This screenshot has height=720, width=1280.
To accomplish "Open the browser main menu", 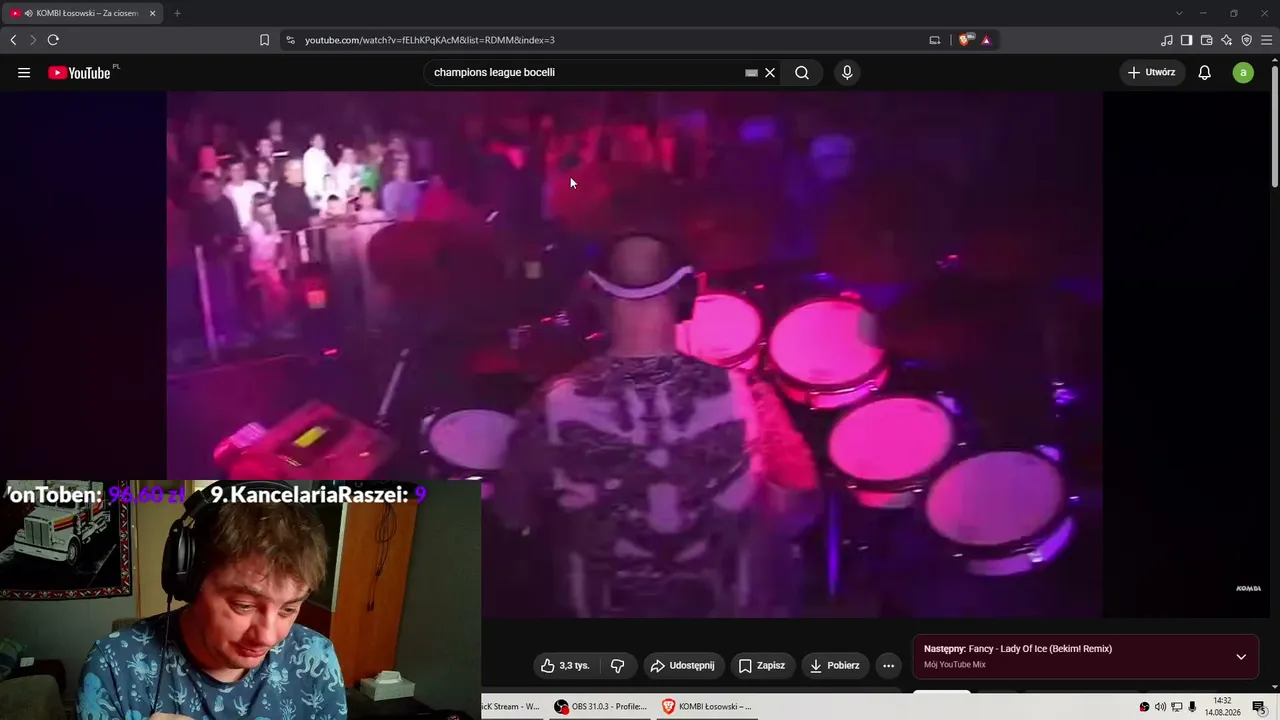I will [1266, 40].
